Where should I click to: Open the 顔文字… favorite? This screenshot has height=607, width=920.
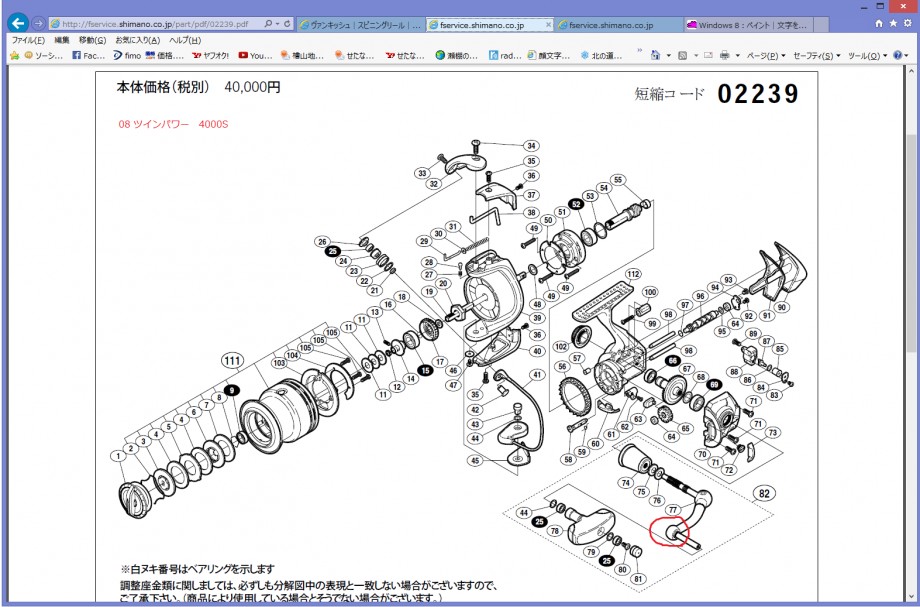(x=549, y=56)
